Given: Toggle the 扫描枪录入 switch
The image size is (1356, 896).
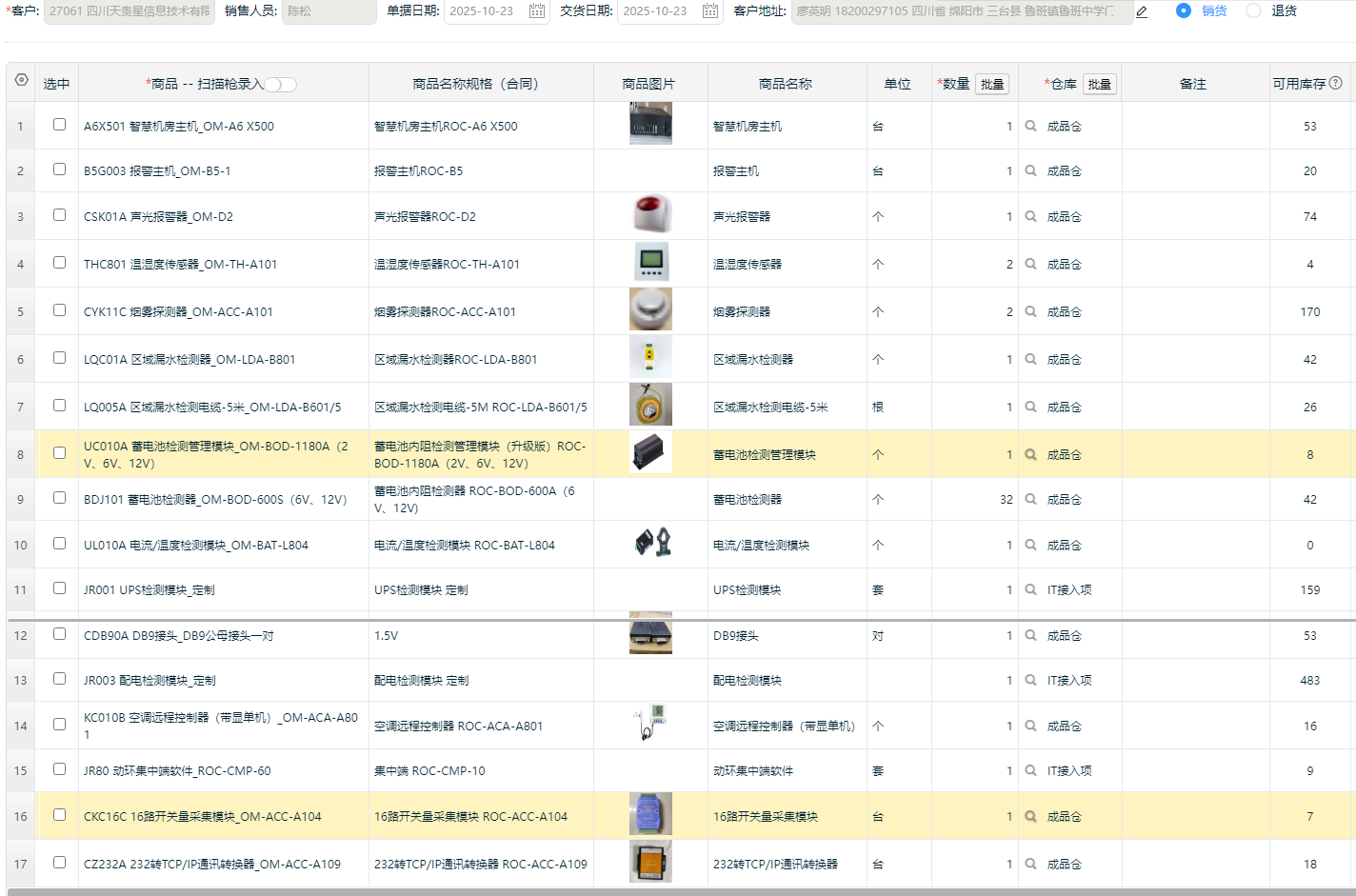Looking at the screenshot, I should click(281, 85).
